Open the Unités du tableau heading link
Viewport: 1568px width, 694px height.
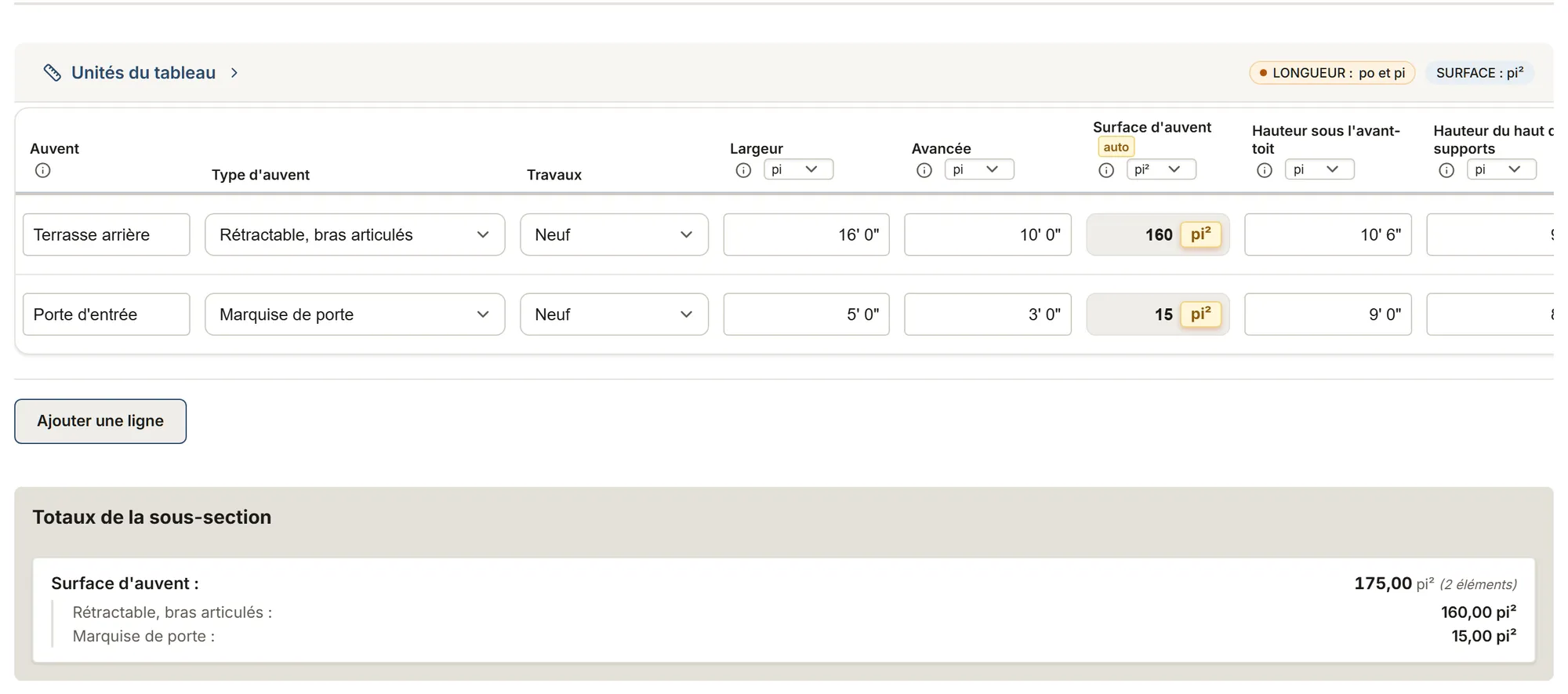point(143,73)
